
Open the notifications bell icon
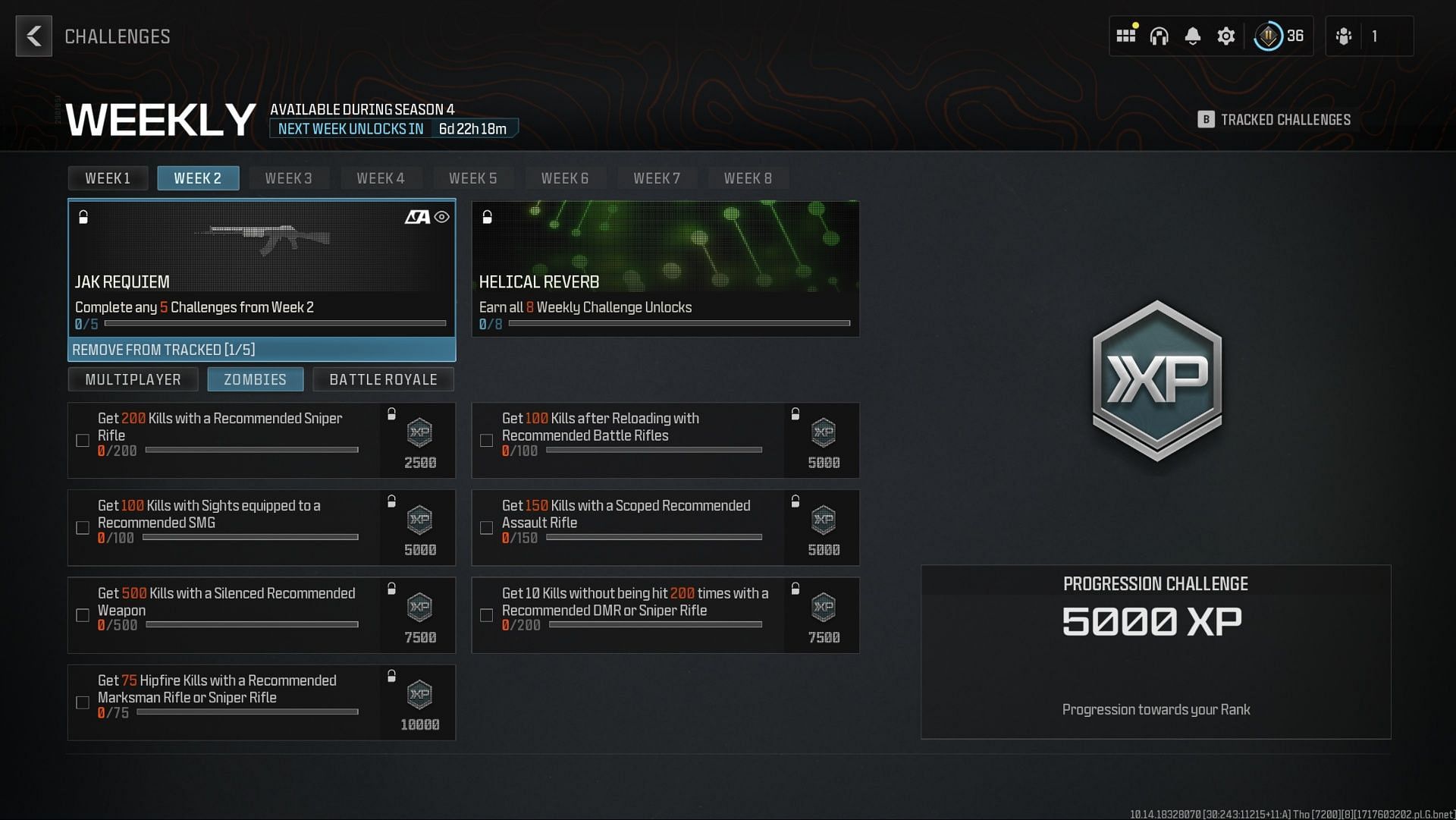tap(1191, 36)
